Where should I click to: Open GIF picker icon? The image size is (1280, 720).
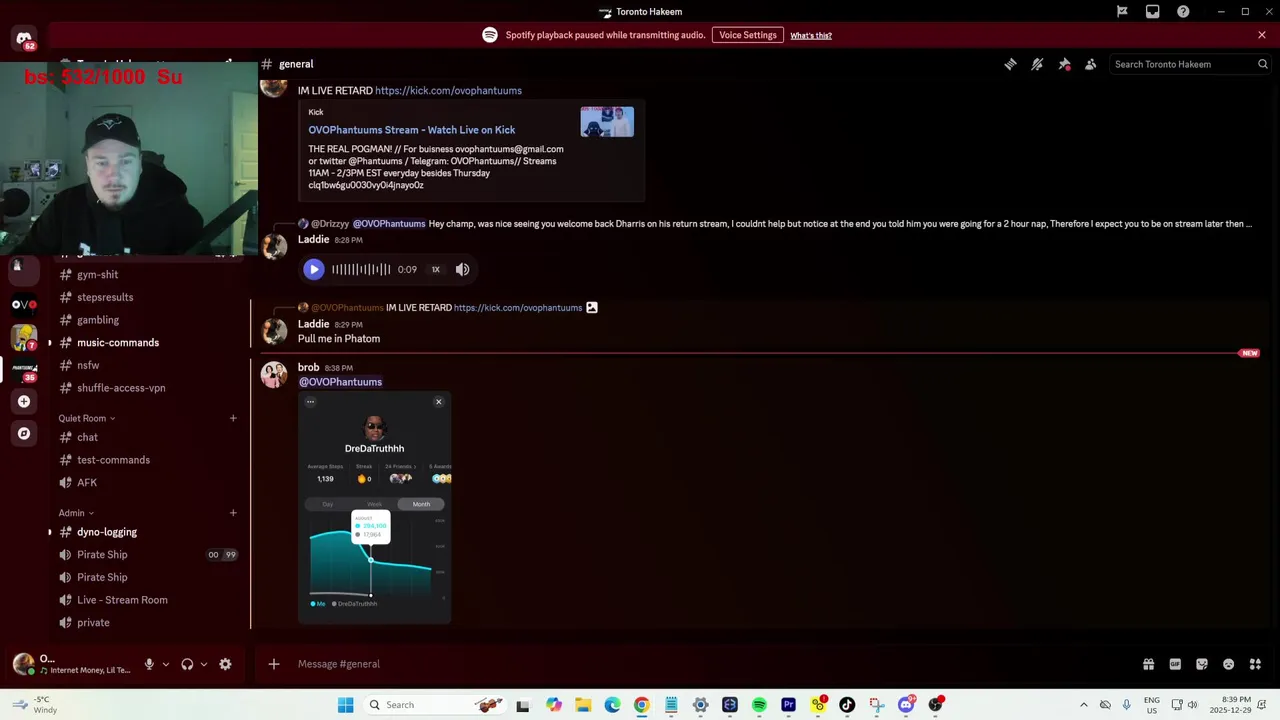pyautogui.click(x=1175, y=664)
